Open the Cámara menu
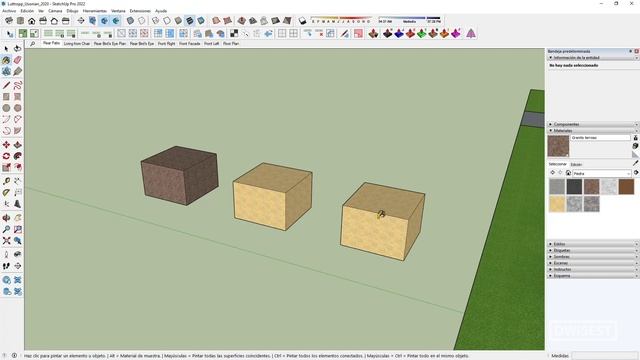 pos(55,11)
